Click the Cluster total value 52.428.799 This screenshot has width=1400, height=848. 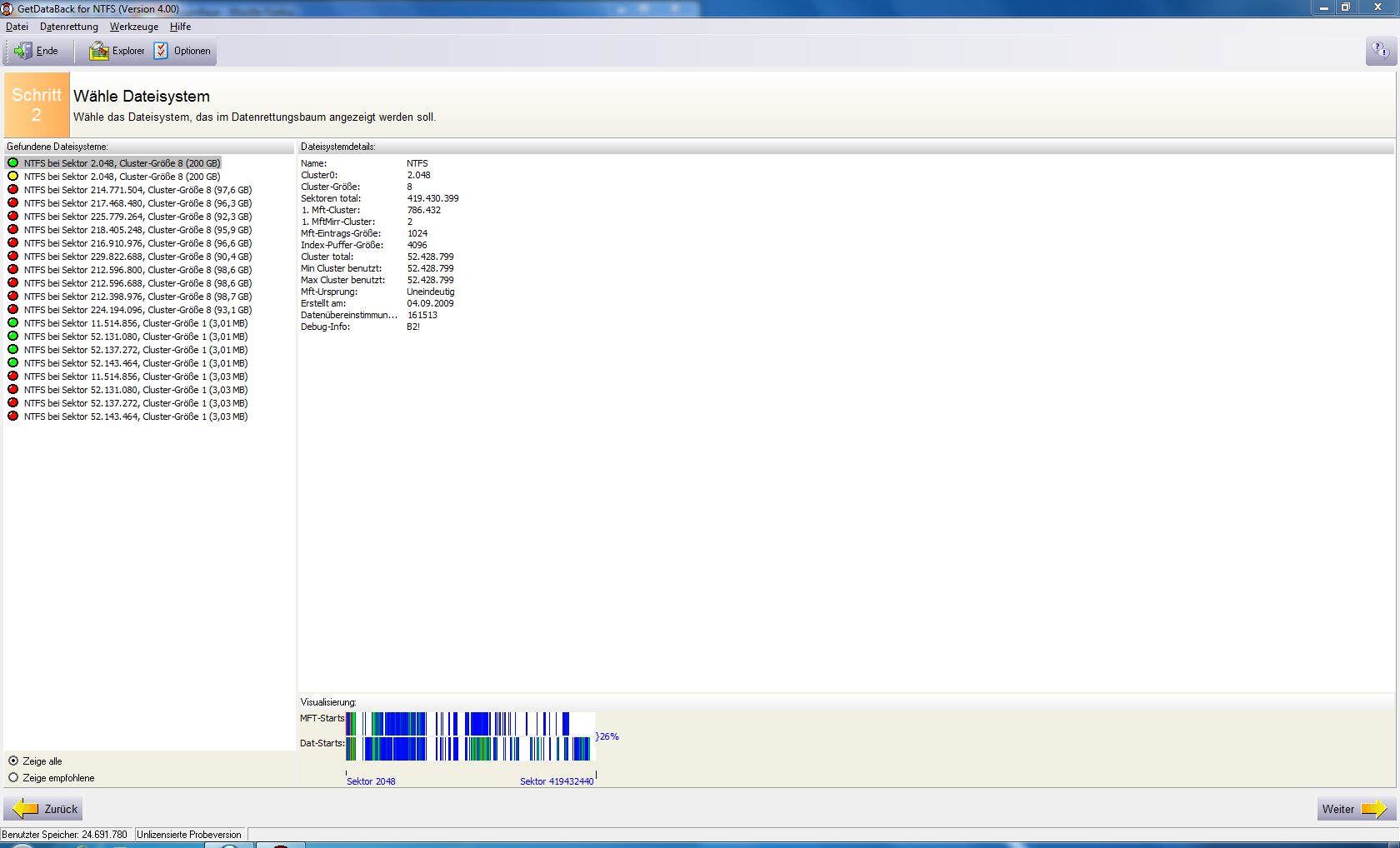[430, 257]
